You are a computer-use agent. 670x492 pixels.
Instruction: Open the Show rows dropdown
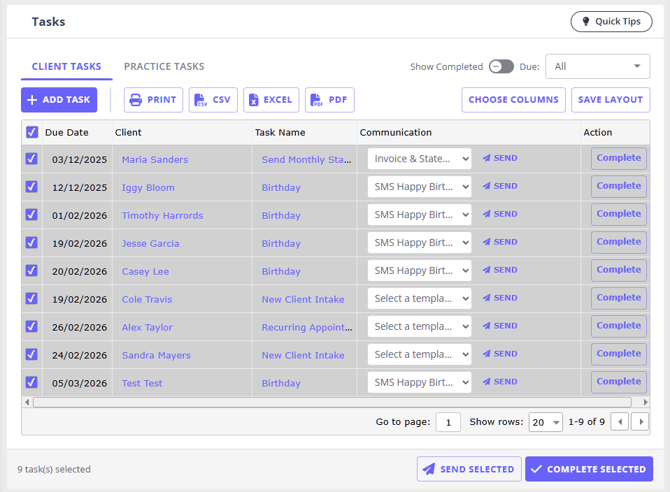click(x=545, y=422)
